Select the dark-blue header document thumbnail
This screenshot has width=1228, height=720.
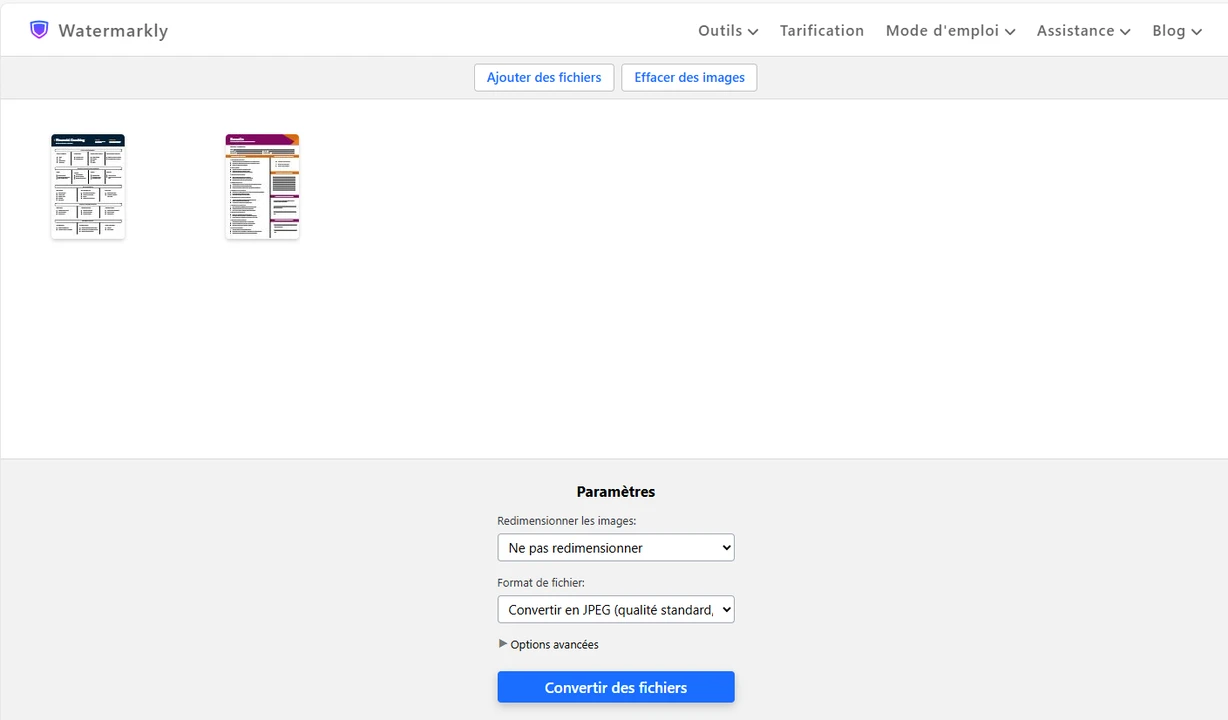point(88,186)
